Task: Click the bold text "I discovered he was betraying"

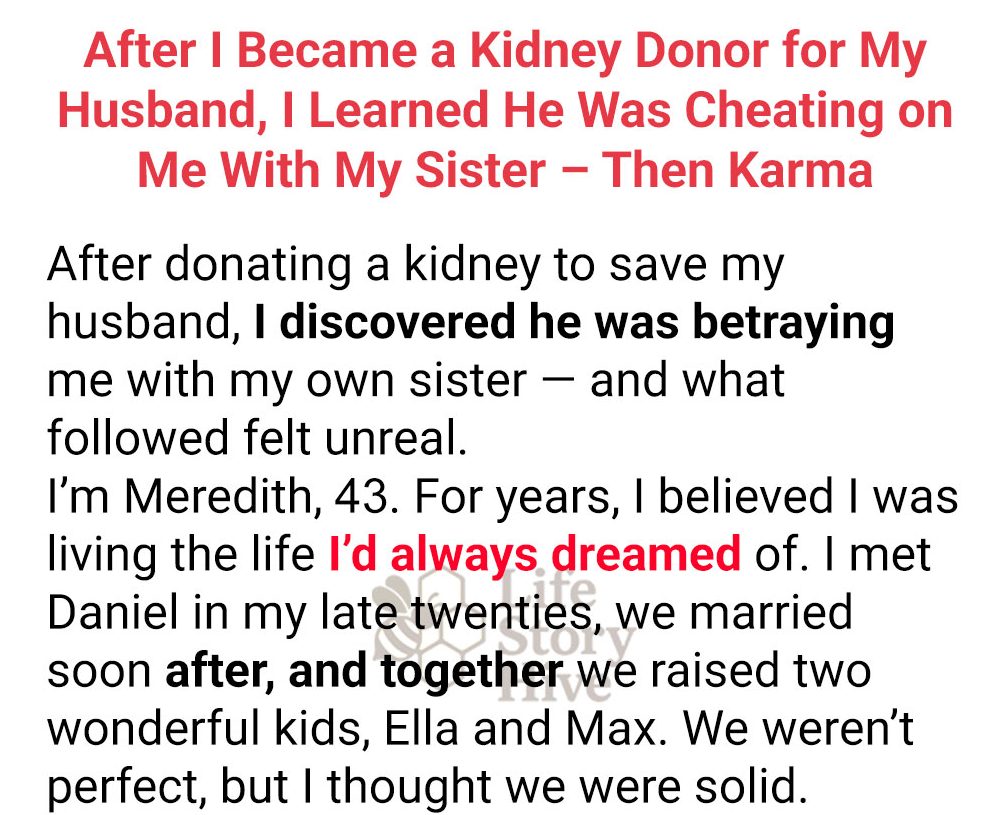Action: pyautogui.click(x=574, y=323)
